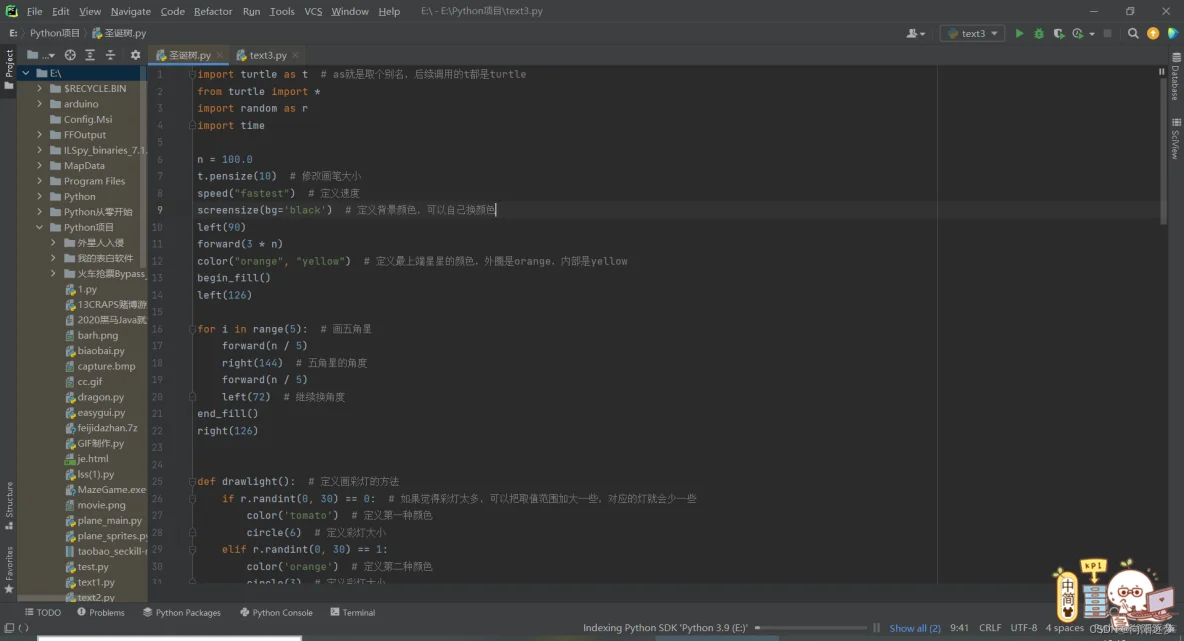1184x641 pixels.
Task: Open the VCS menu
Action: pos(313,11)
